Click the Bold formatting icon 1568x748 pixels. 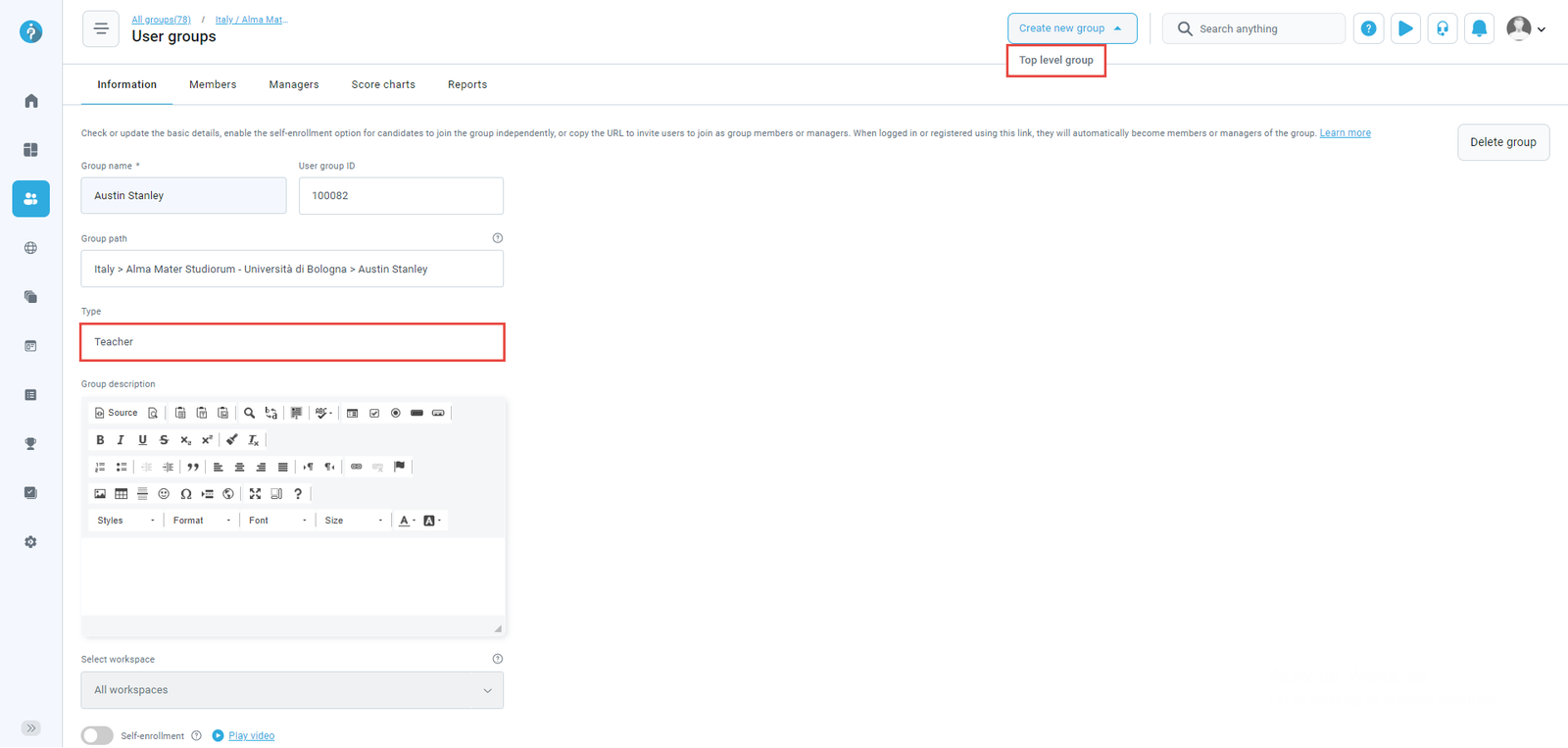[x=100, y=440]
